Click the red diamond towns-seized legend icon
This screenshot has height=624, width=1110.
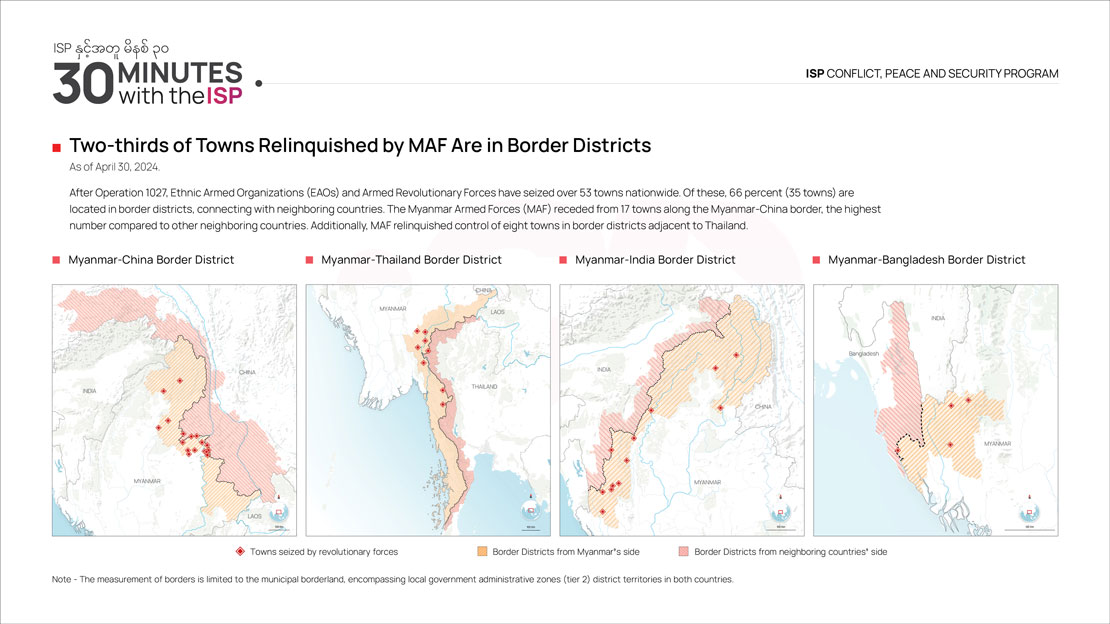tap(239, 551)
